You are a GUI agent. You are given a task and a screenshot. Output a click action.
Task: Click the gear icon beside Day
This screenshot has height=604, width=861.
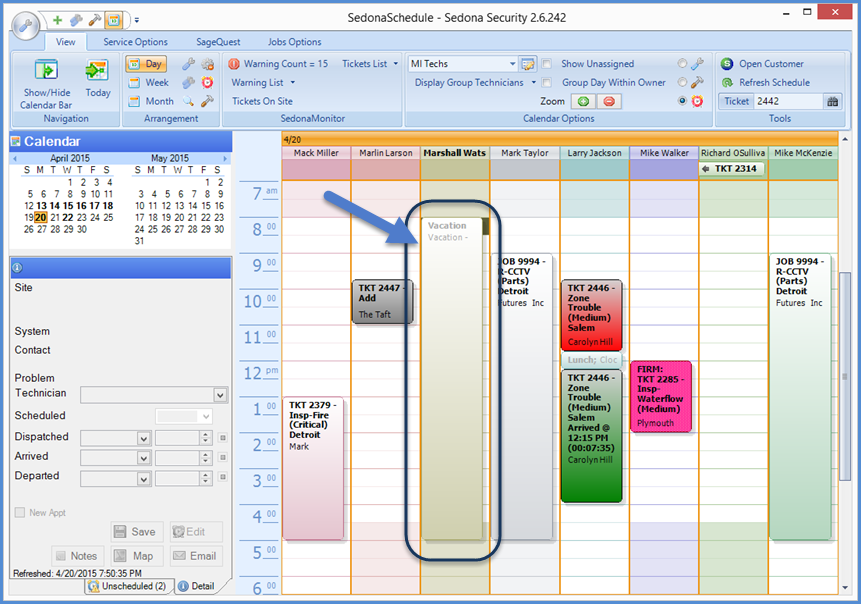click(208, 64)
